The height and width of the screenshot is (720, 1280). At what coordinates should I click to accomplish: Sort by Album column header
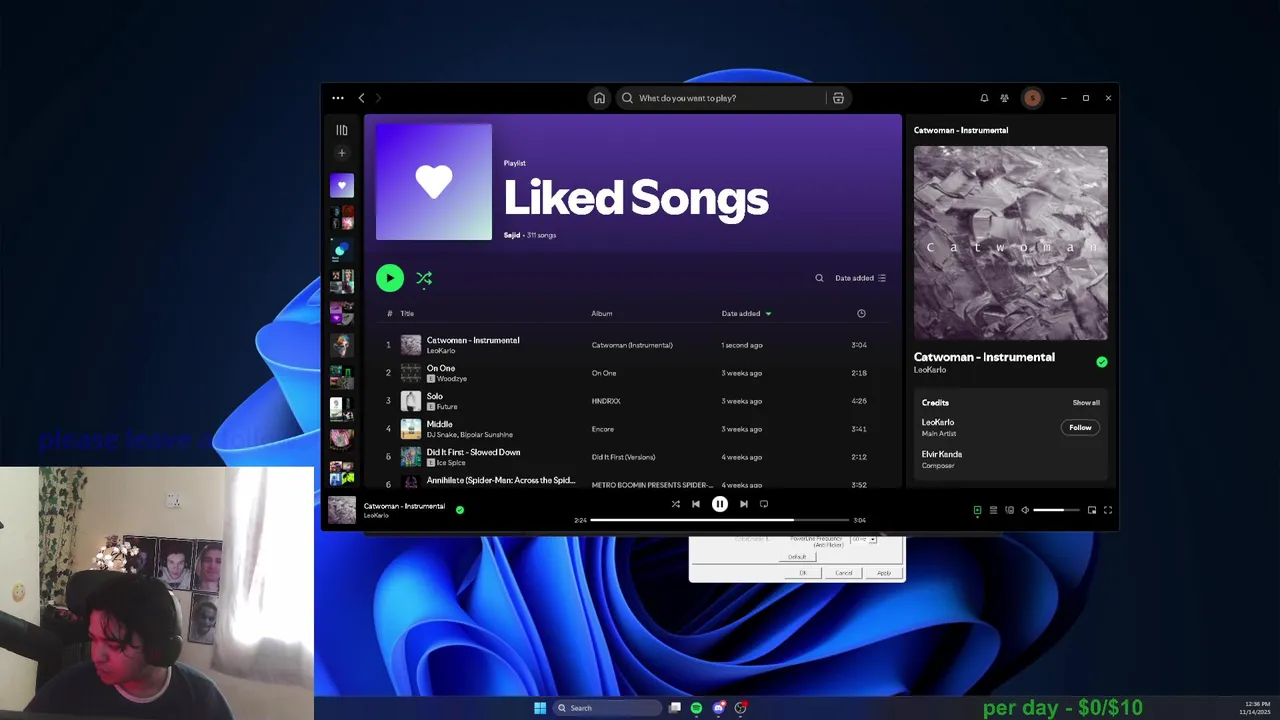point(602,314)
